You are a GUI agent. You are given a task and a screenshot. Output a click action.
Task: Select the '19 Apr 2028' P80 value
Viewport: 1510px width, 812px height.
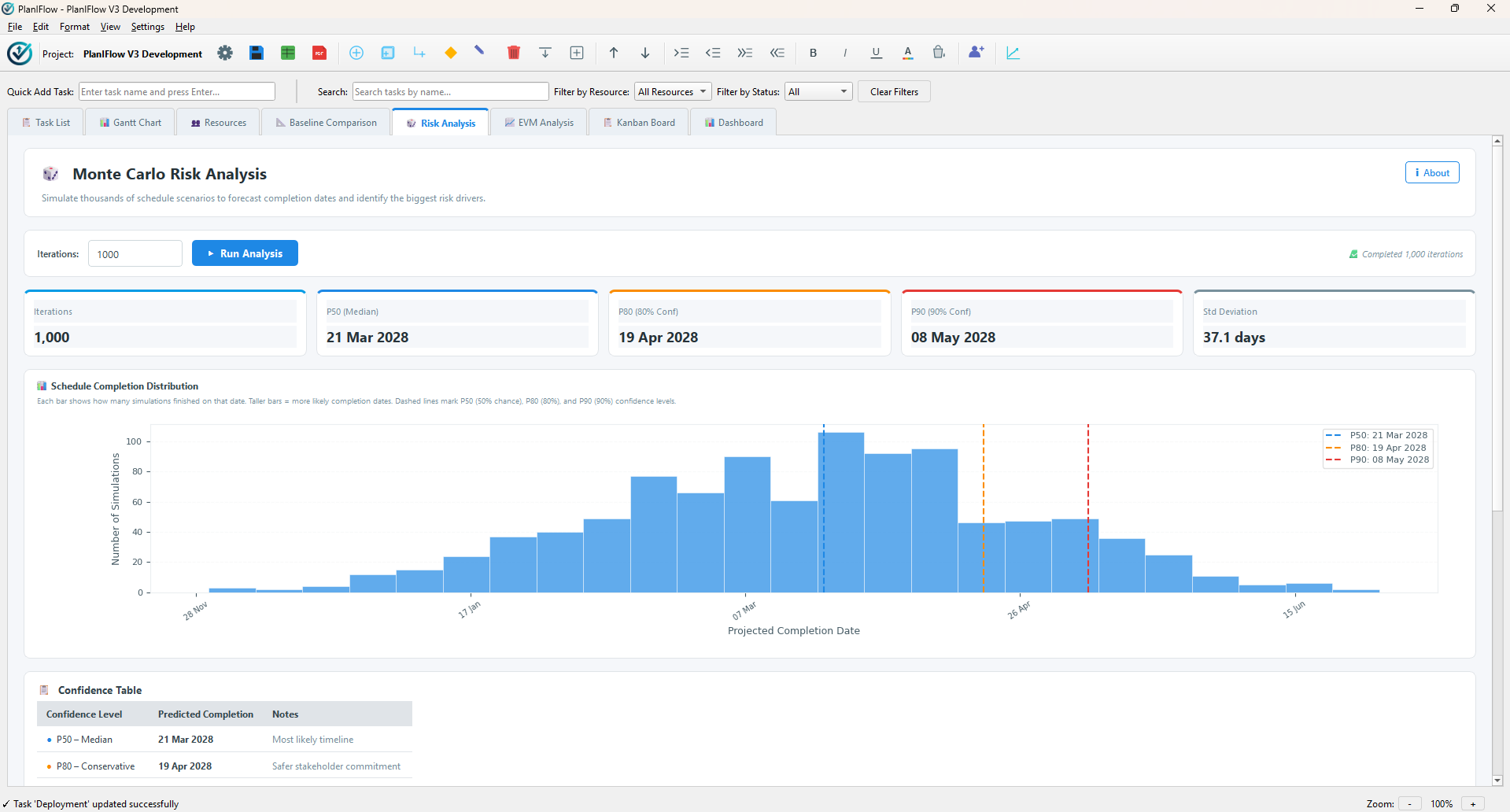[659, 338]
